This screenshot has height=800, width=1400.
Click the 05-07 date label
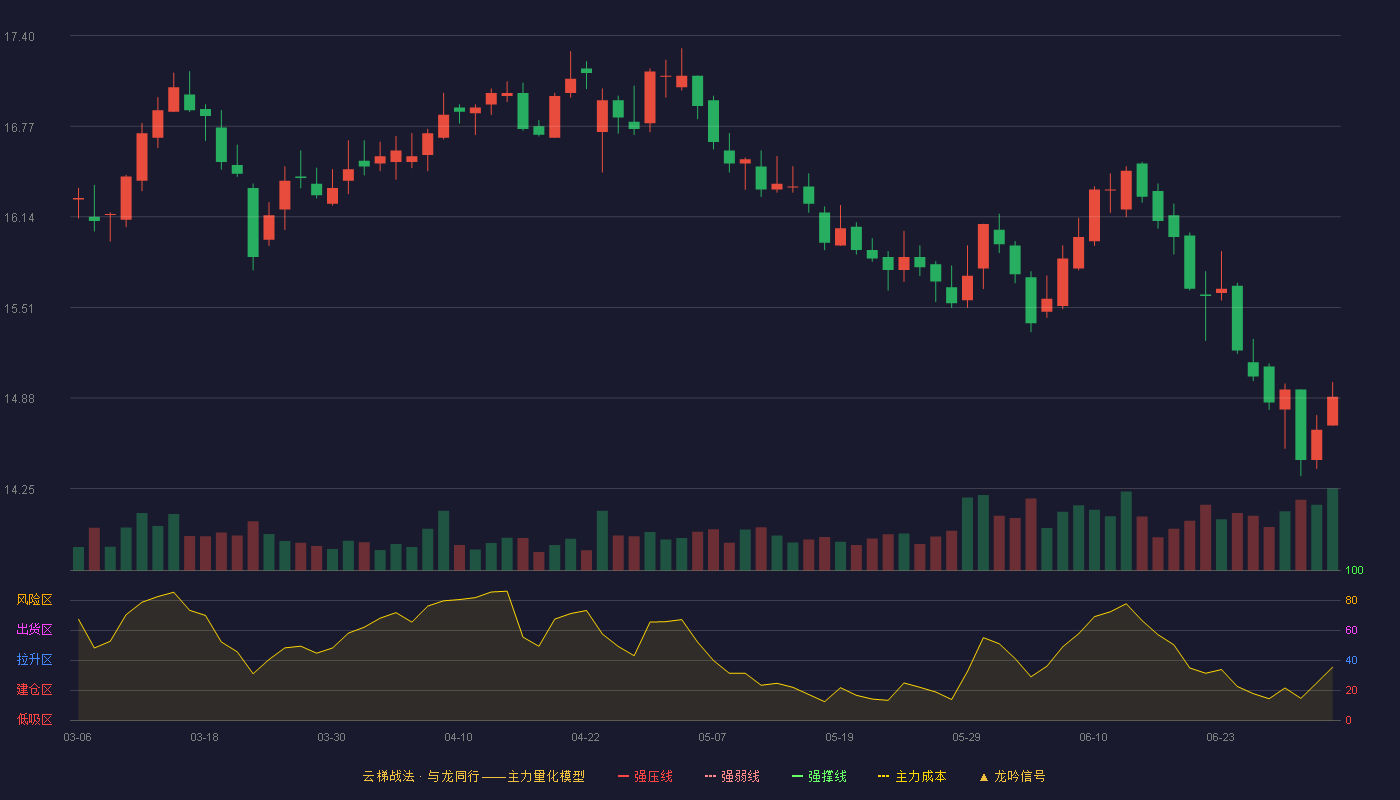point(712,737)
